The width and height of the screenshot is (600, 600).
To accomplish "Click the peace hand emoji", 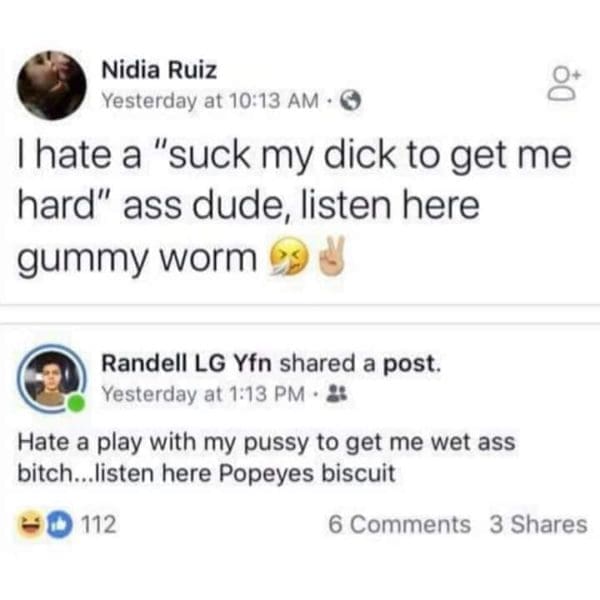I will click(x=331, y=256).
